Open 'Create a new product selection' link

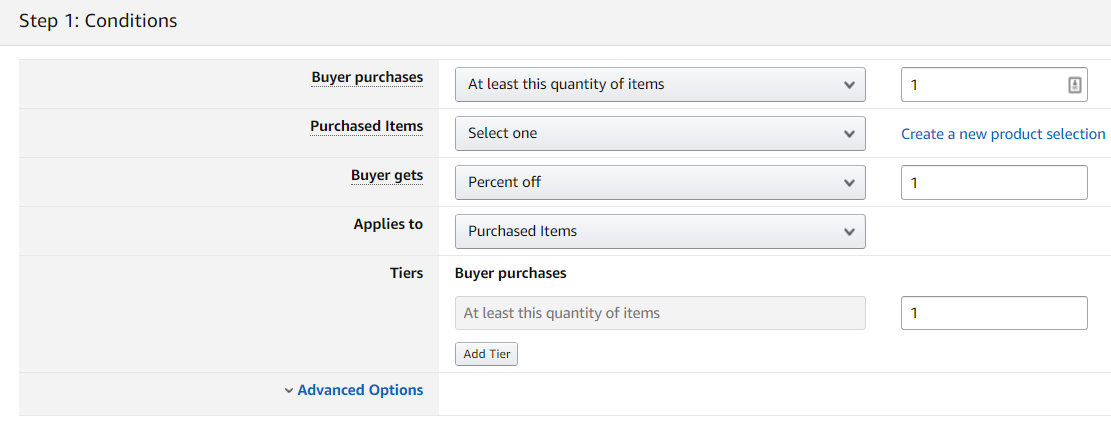(x=1003, y=134)
